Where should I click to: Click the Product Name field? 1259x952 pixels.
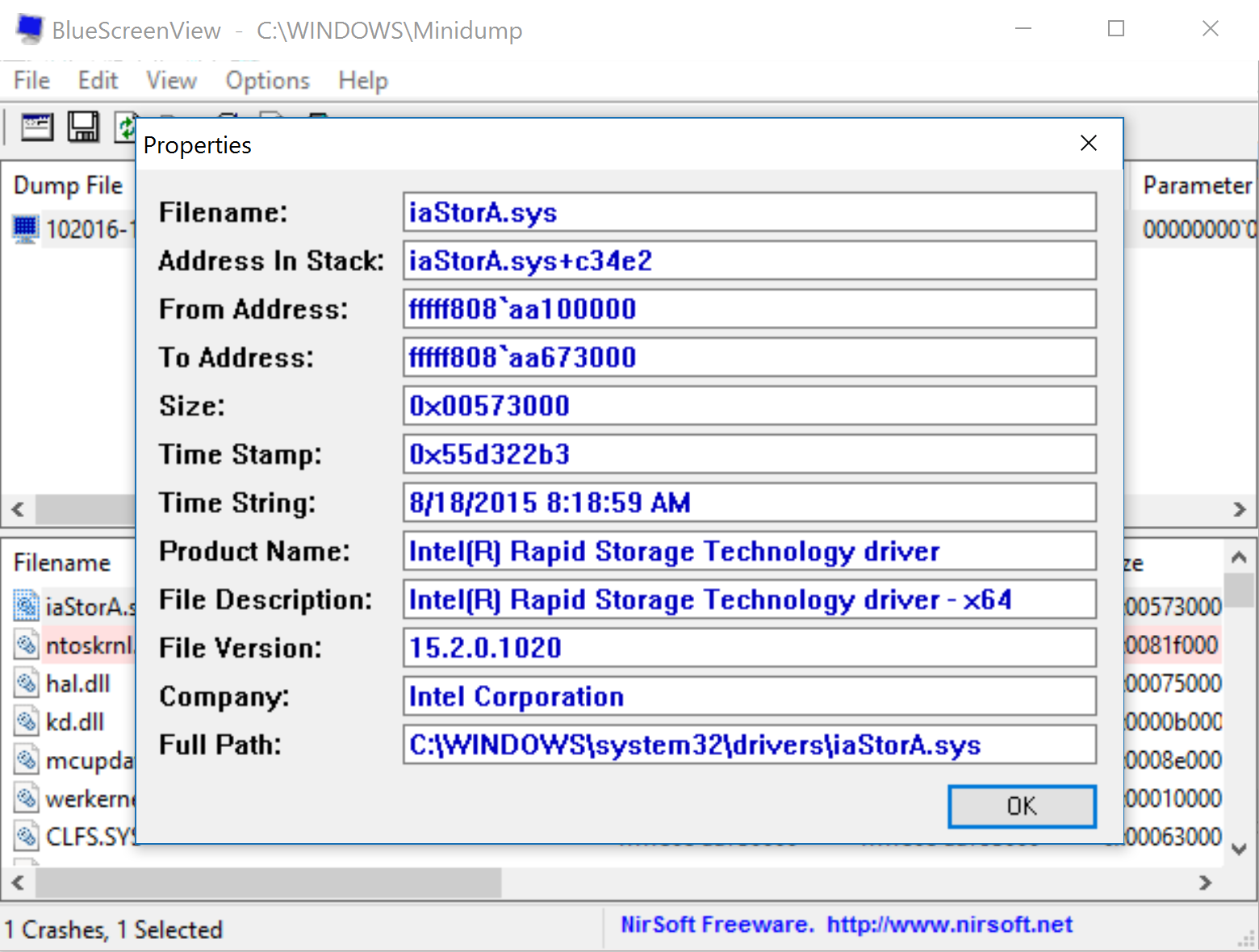pos(750,551)
